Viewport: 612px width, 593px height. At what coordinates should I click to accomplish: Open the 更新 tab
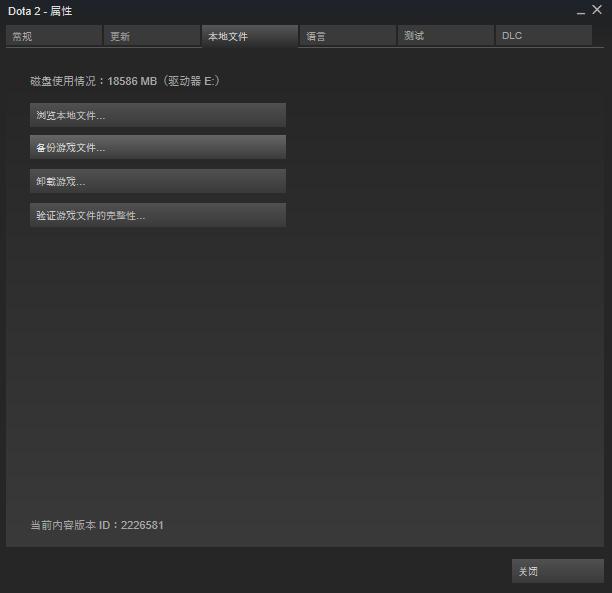coord(152,36)
